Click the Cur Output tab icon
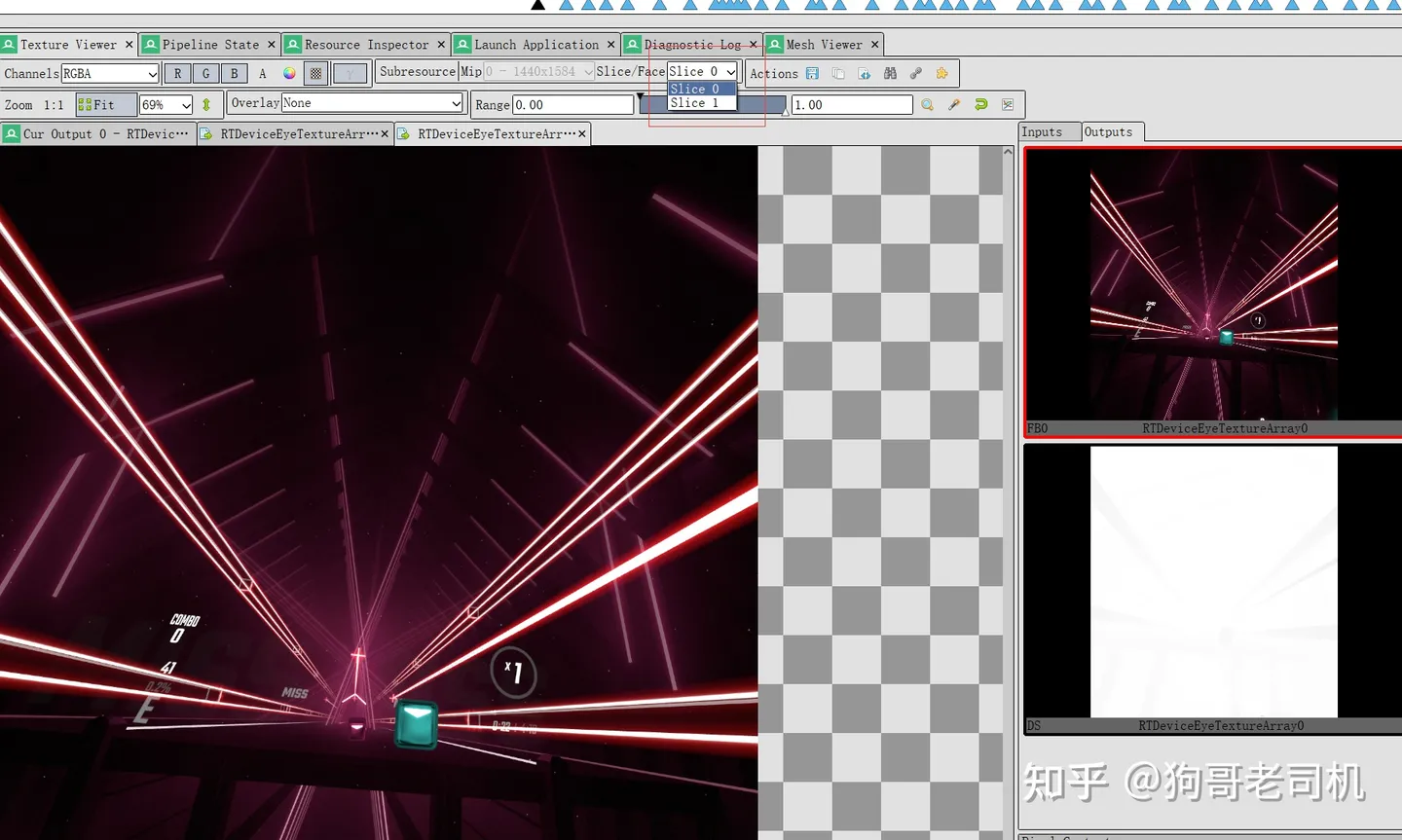Screen dimensions: 1402x840 coord(11,134)
